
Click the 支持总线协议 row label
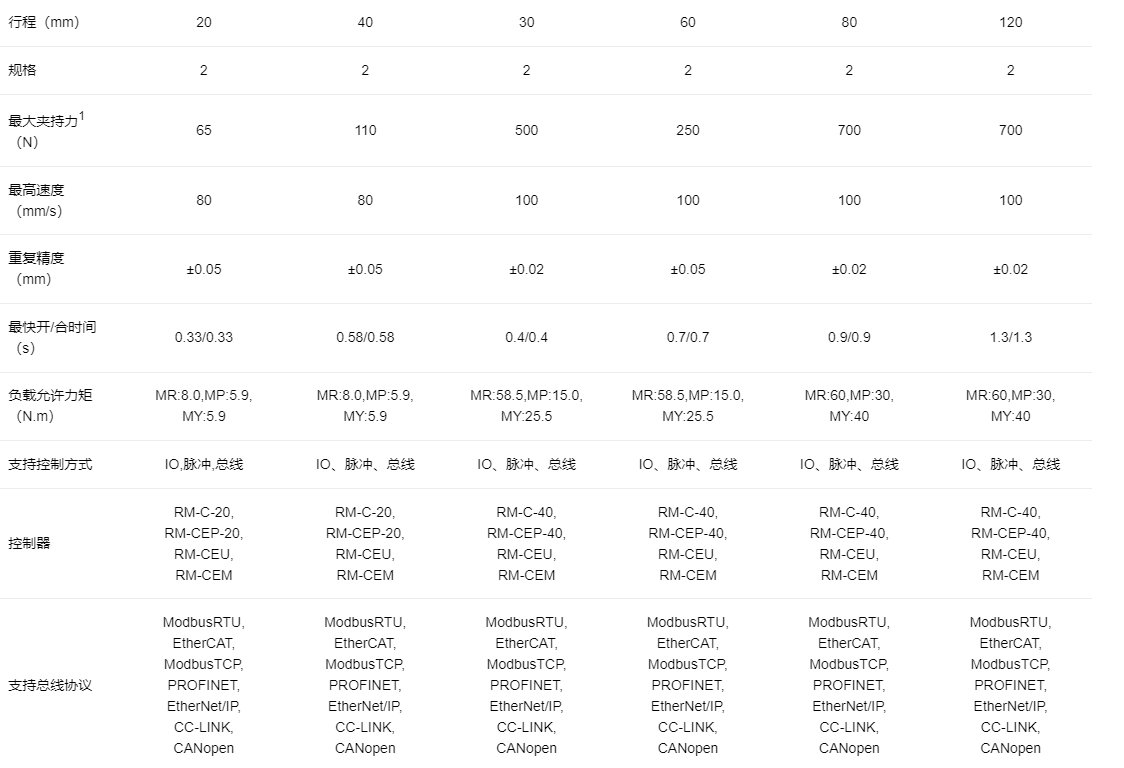click(50, 685)
